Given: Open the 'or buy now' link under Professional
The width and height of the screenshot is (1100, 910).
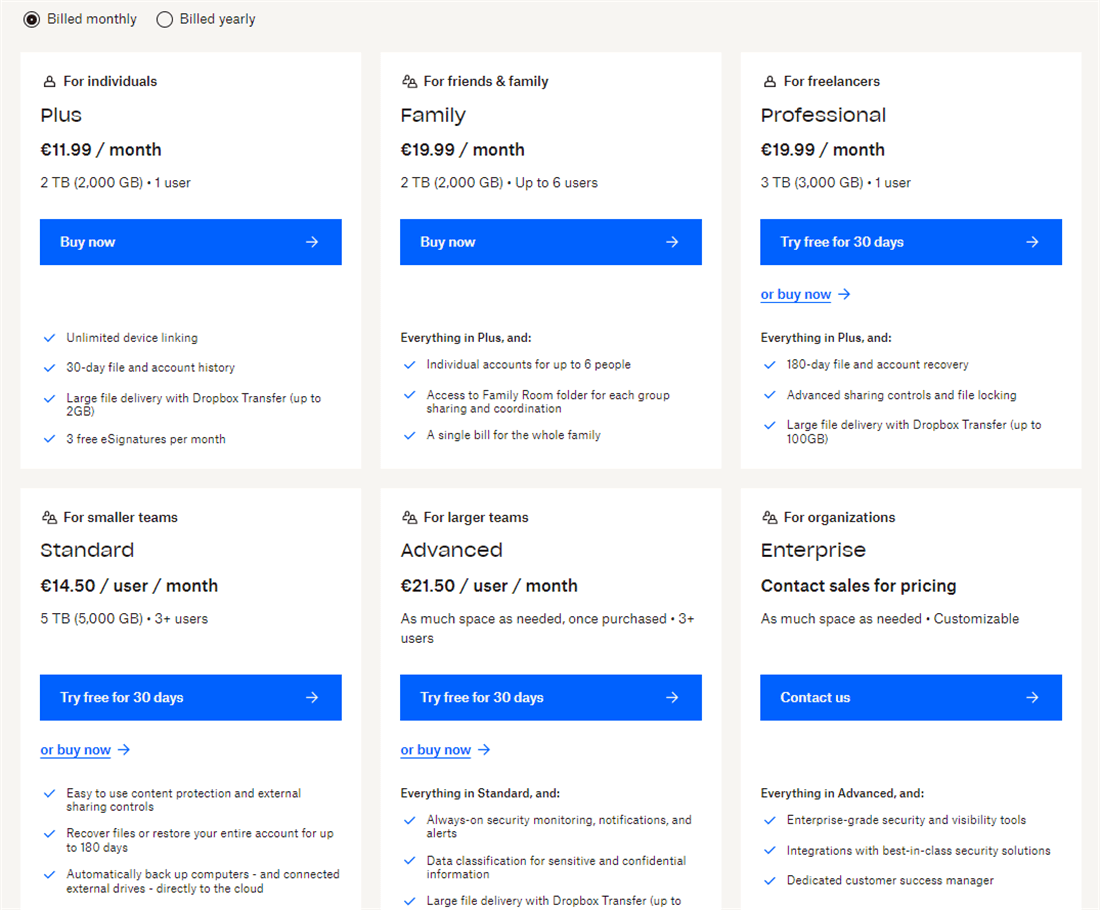Looking at the screenshot, I should (795, 295).
